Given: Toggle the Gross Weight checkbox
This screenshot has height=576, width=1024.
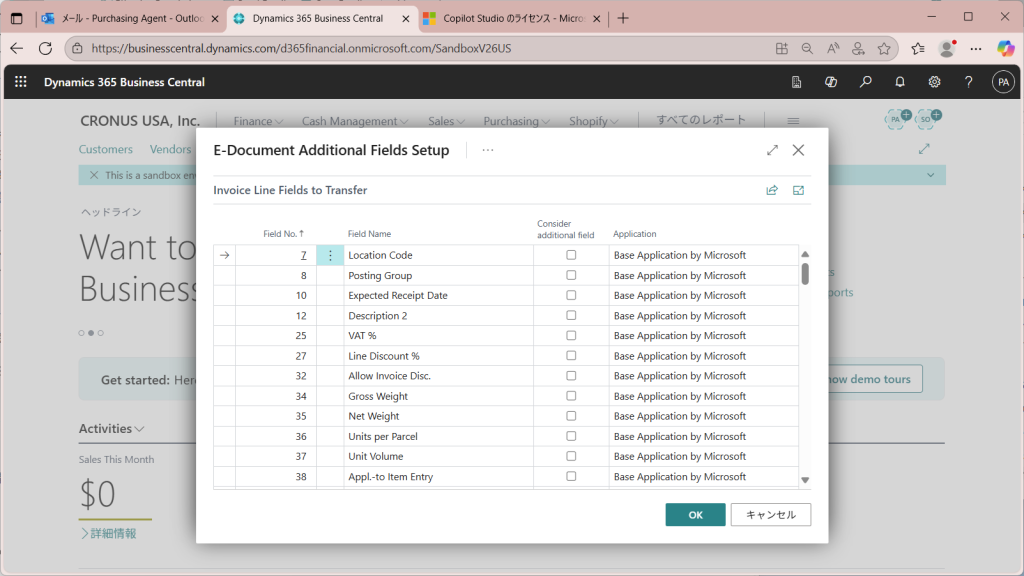Looking at the screenshot, I should 571,396.
